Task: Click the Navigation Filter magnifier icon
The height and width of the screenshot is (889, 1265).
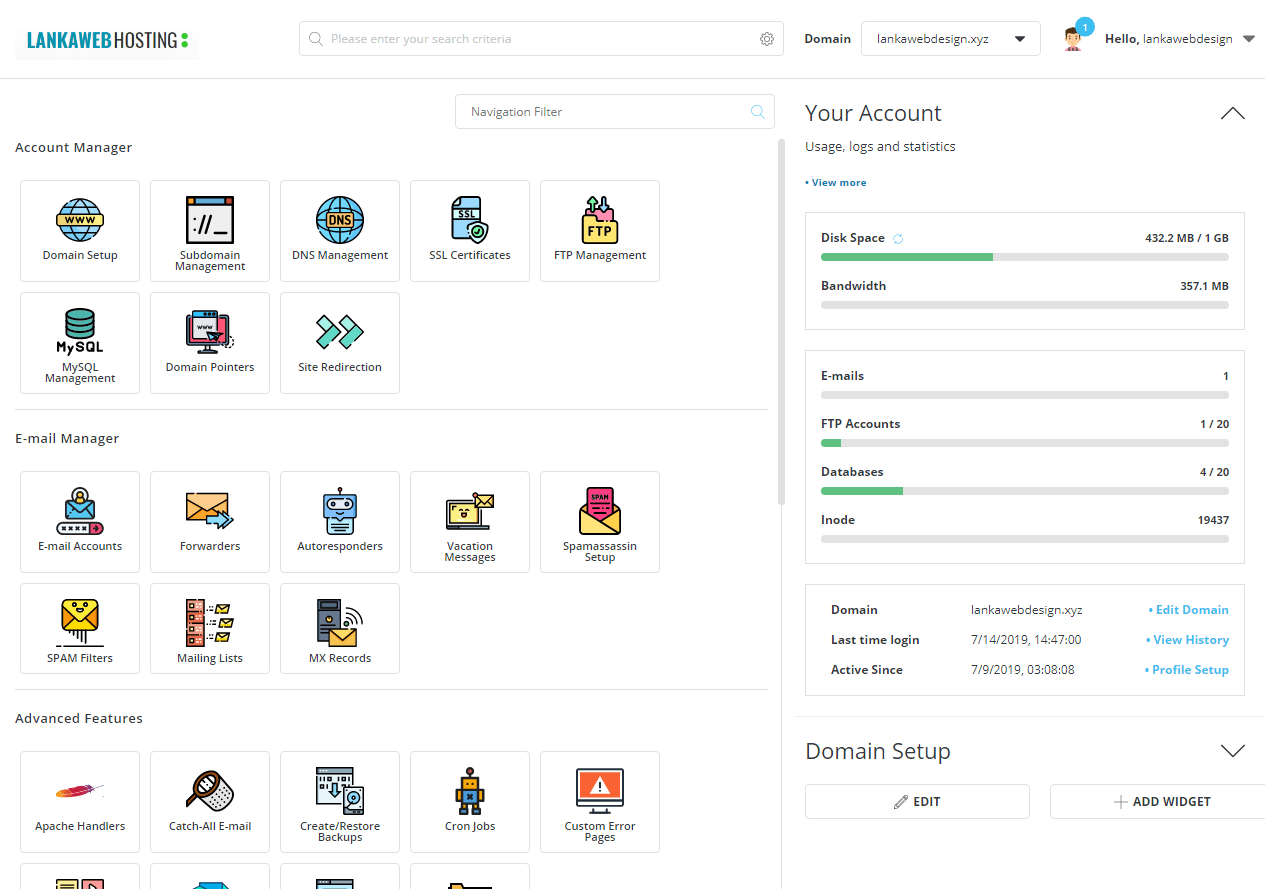Action: pos(758,112)
